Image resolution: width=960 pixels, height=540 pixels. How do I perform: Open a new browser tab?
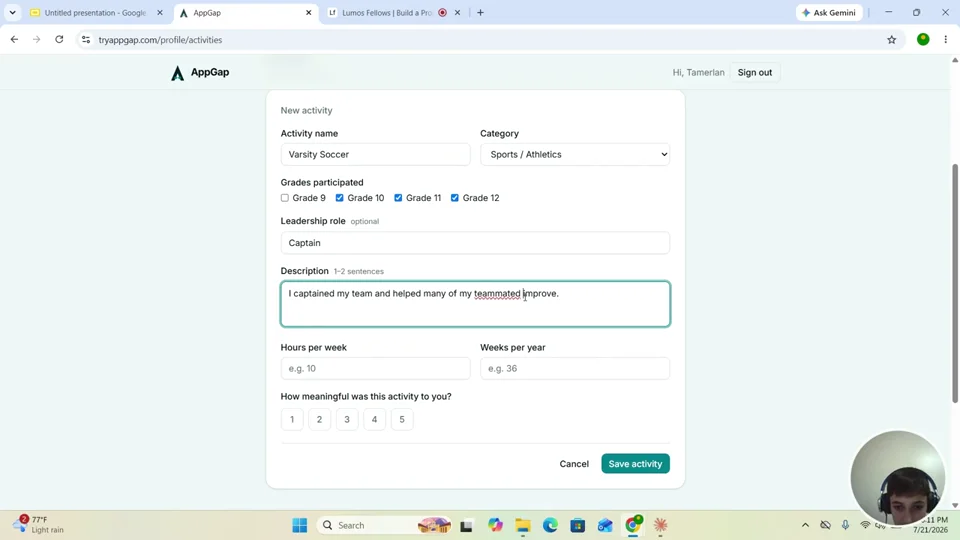pyautogui.click(x=480, y=12)
